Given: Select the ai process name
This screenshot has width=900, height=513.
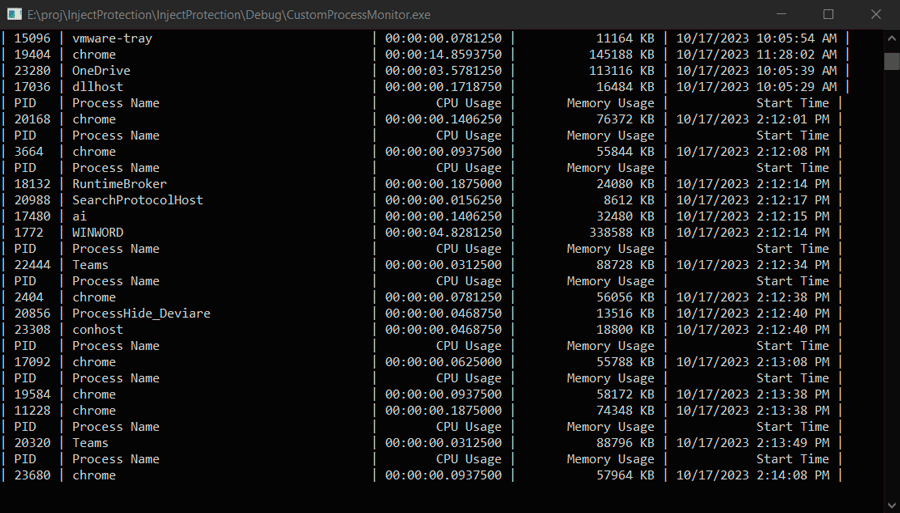Looking at the screenshot, I should (x=79, y=216).
